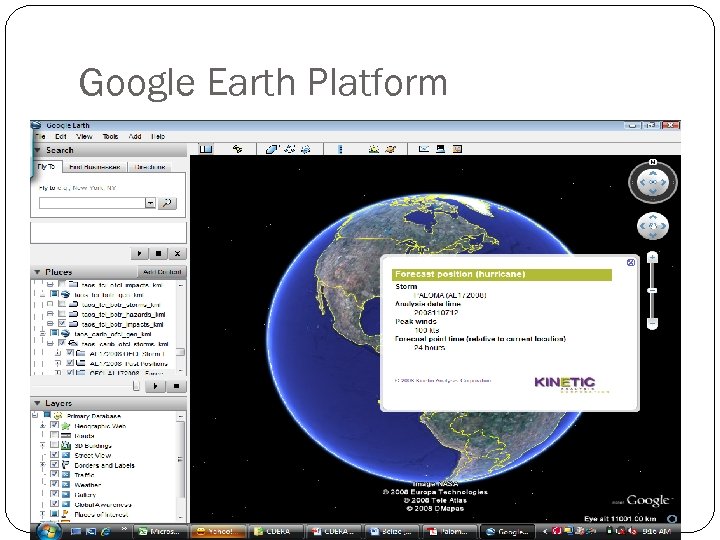Viewport: 720px width, 540px height.
Task: Click the Add Polygon toolbar icon
Action: click(x=272, y=149)
